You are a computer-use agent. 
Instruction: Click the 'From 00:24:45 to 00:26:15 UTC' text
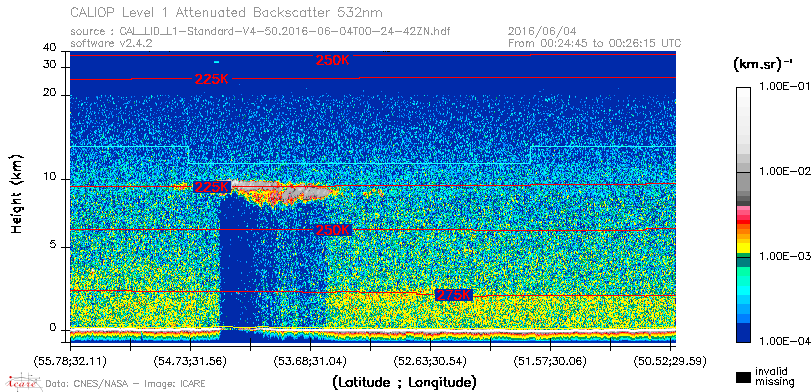(x=595, y=43)
